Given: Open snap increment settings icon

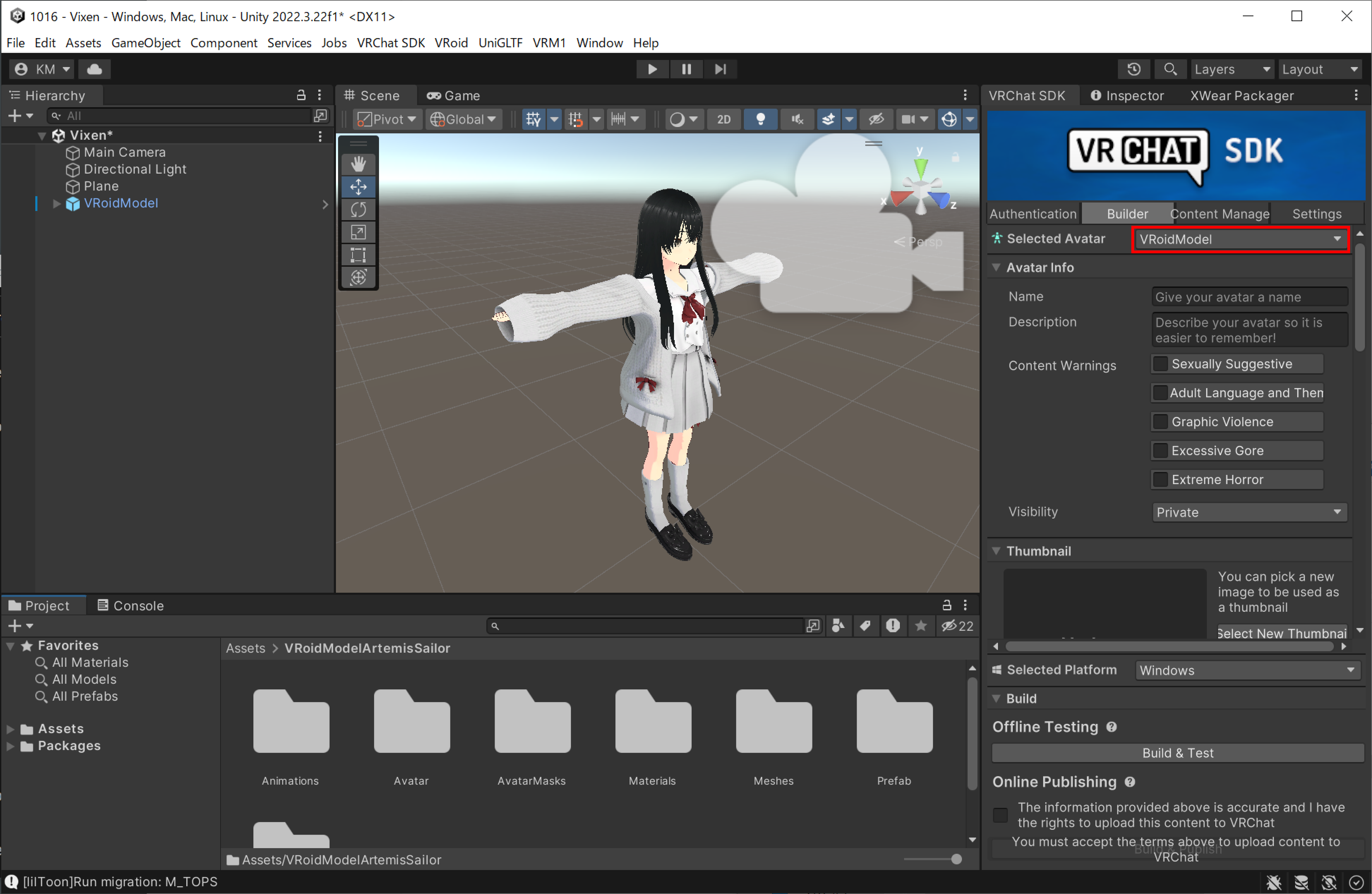Looking at the screenshot, I should click(x=625, y=119).
